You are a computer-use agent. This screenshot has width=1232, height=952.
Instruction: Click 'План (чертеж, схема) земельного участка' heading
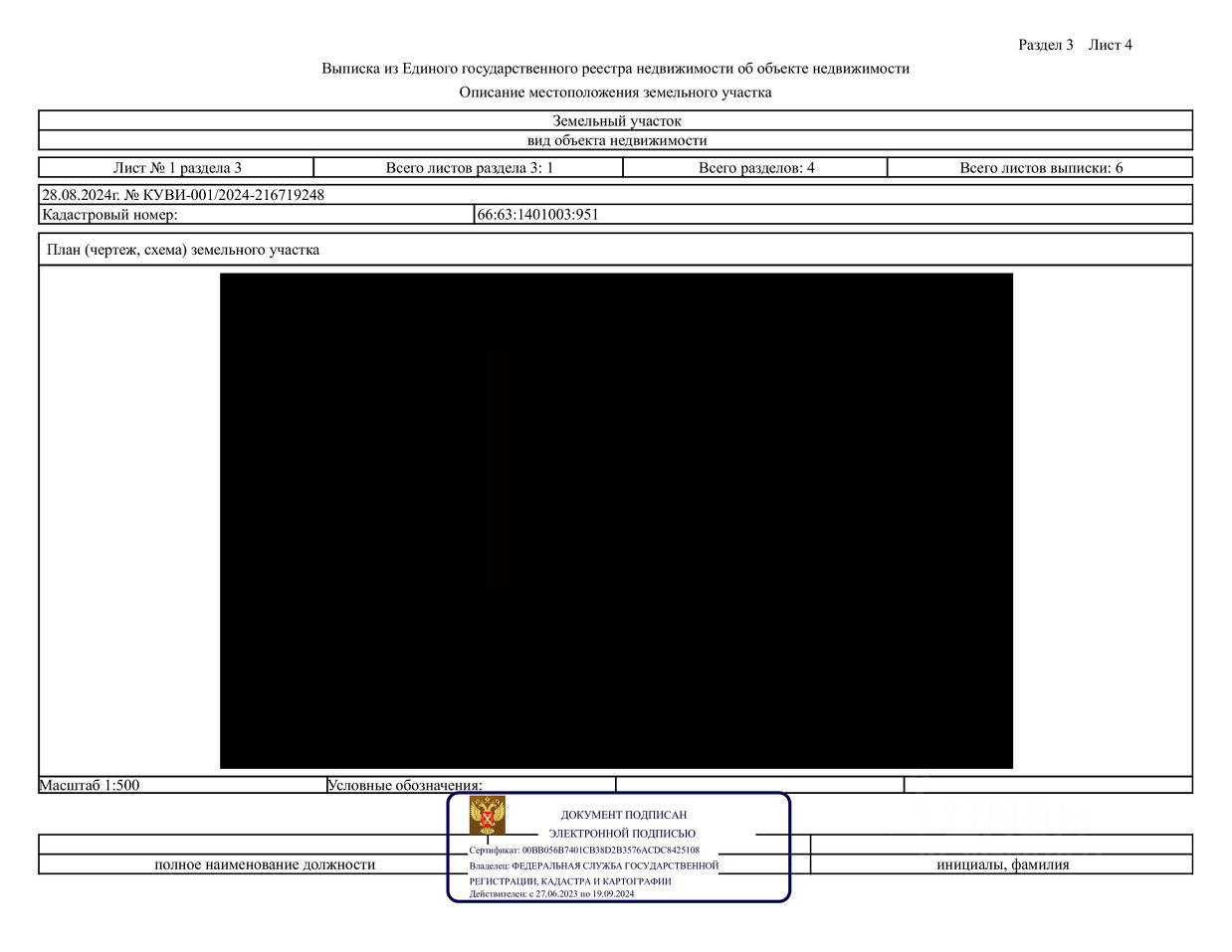[x=183, y=250]
